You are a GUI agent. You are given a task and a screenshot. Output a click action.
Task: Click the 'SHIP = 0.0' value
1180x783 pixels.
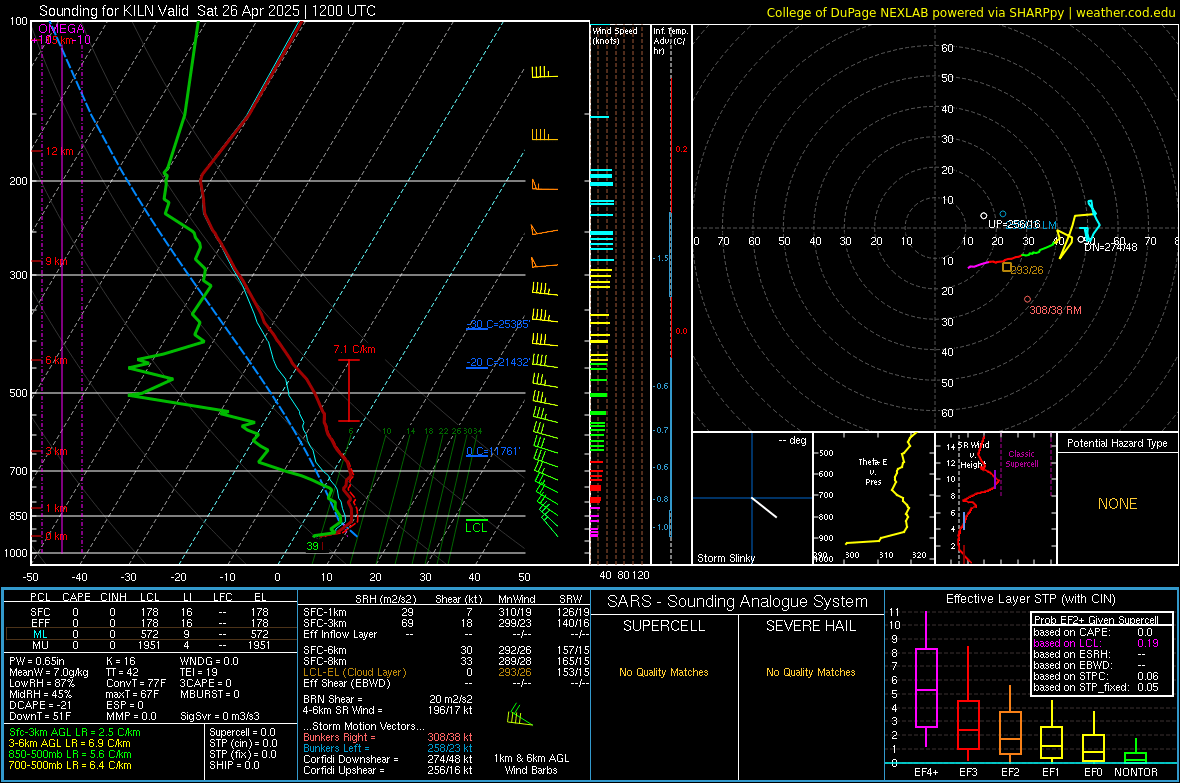coord(234,766)
